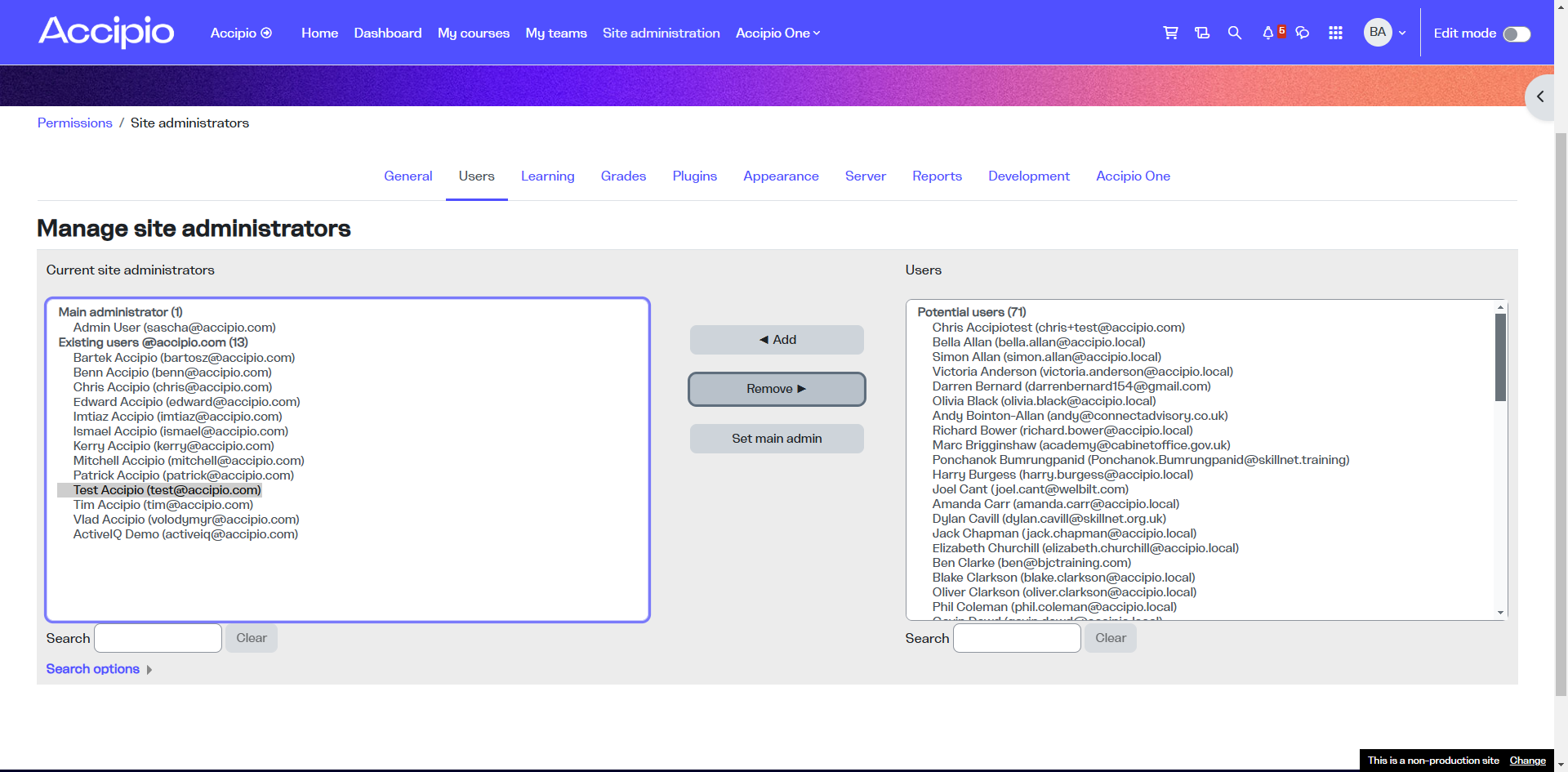
Task: Open the user menu dropdown arrow
Action: point(1402,33)
